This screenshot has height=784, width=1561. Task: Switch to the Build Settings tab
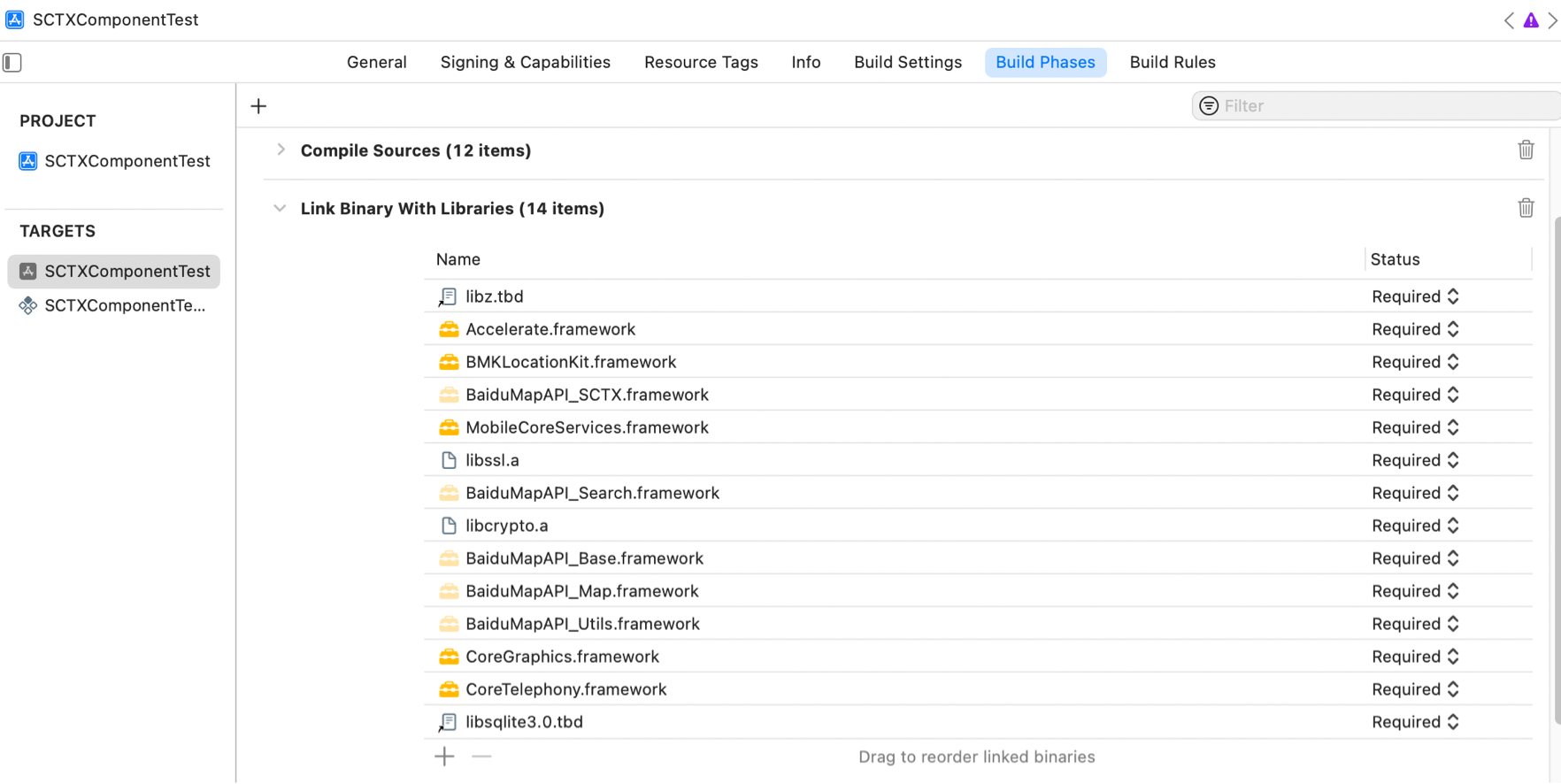[907, 62]
